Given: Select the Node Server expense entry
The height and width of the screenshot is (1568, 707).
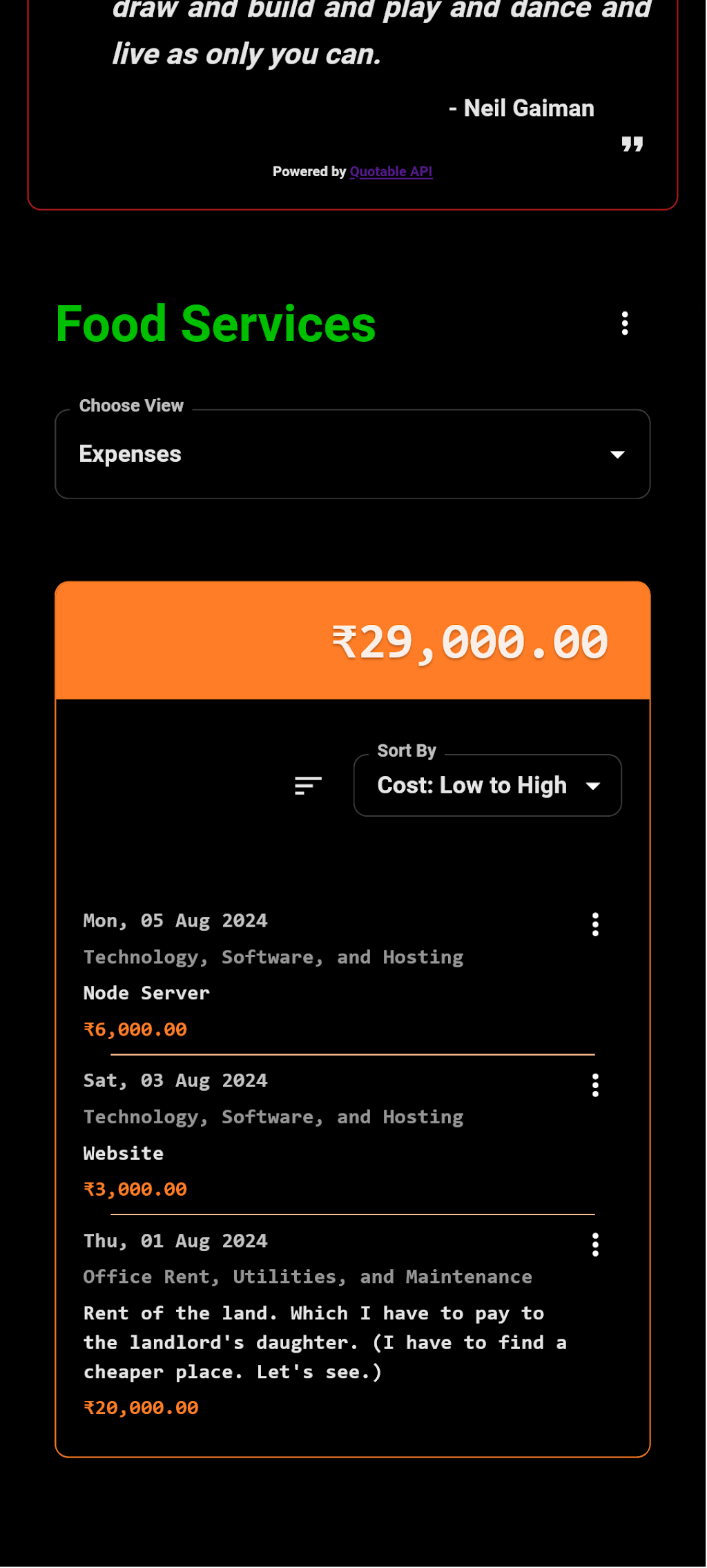Looking at the screenshot, I should click(146, 993).
